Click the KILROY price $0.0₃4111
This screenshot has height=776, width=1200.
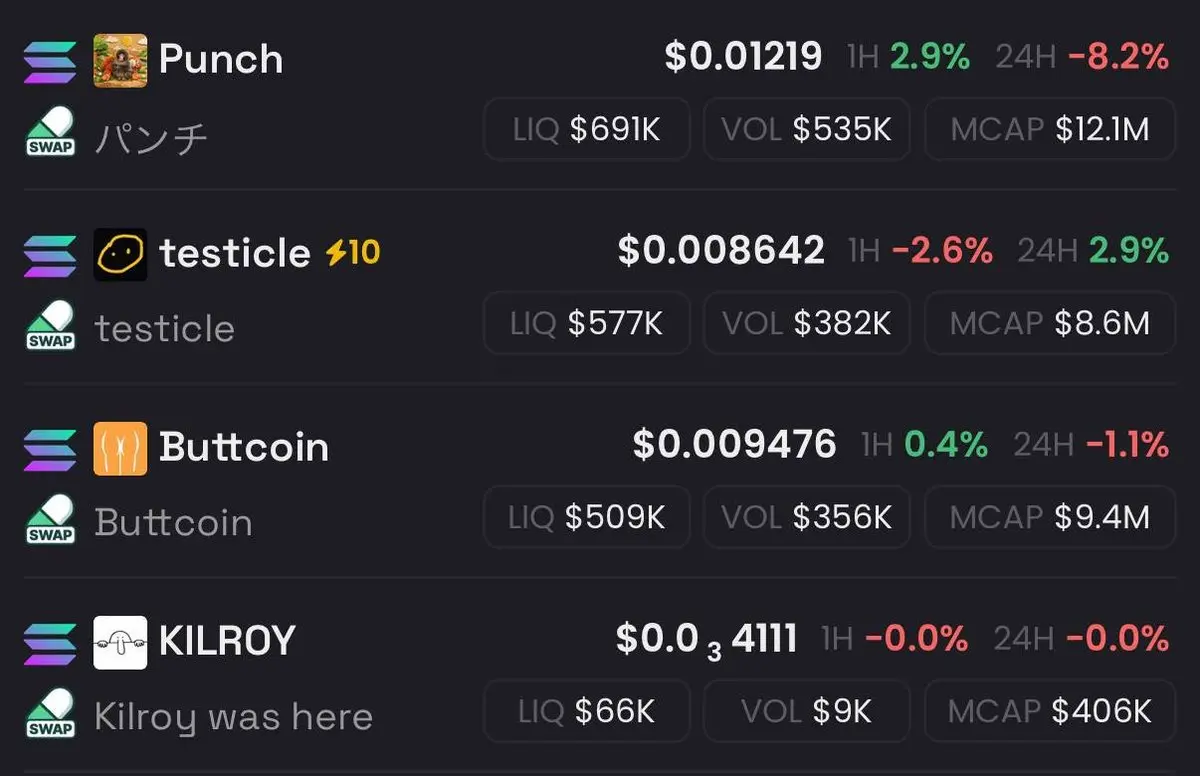point(706,638)
